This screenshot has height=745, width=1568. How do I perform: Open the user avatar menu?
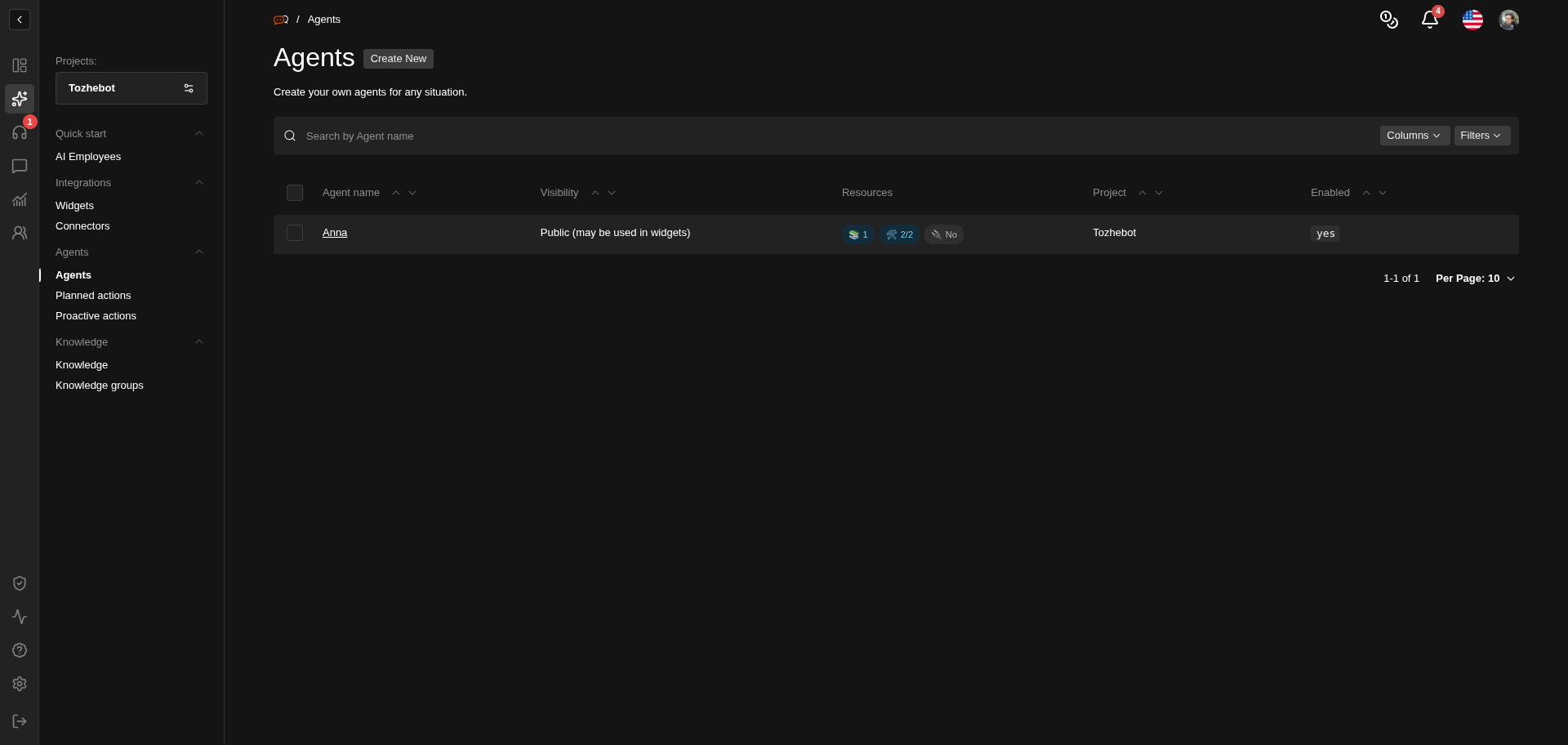pyautogui.click(x=1508, y=20)
